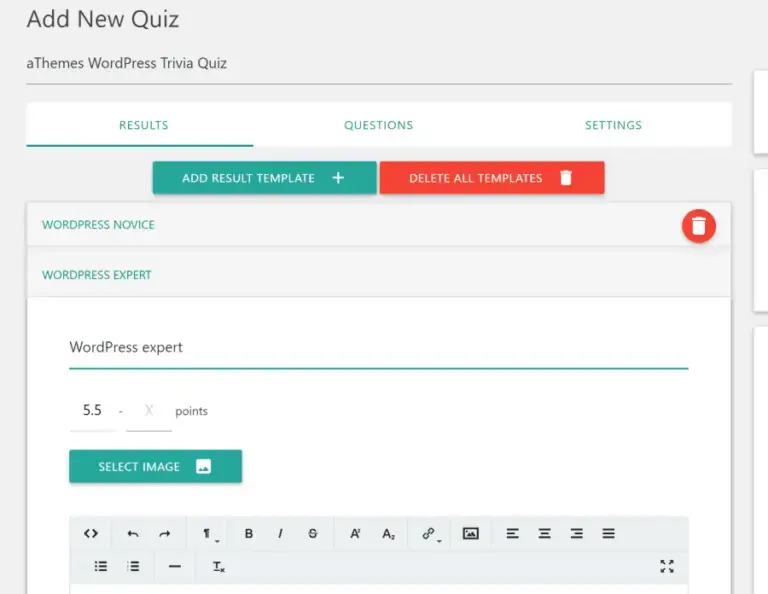Align text center
Screen dimensions: 768x594
point(544,534)
